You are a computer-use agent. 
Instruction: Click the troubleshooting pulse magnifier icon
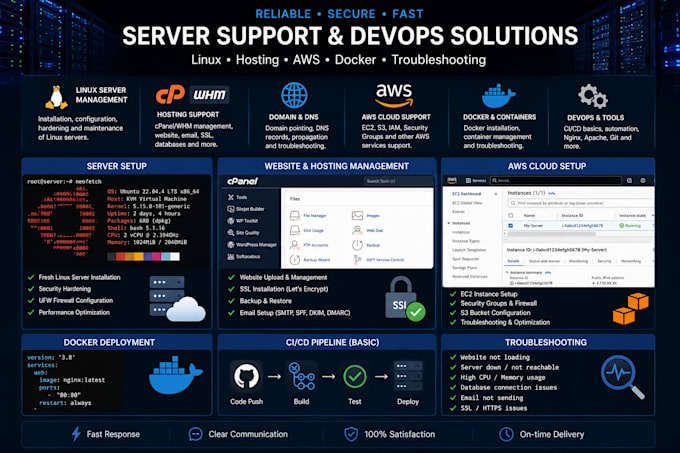tap(623, 376)
